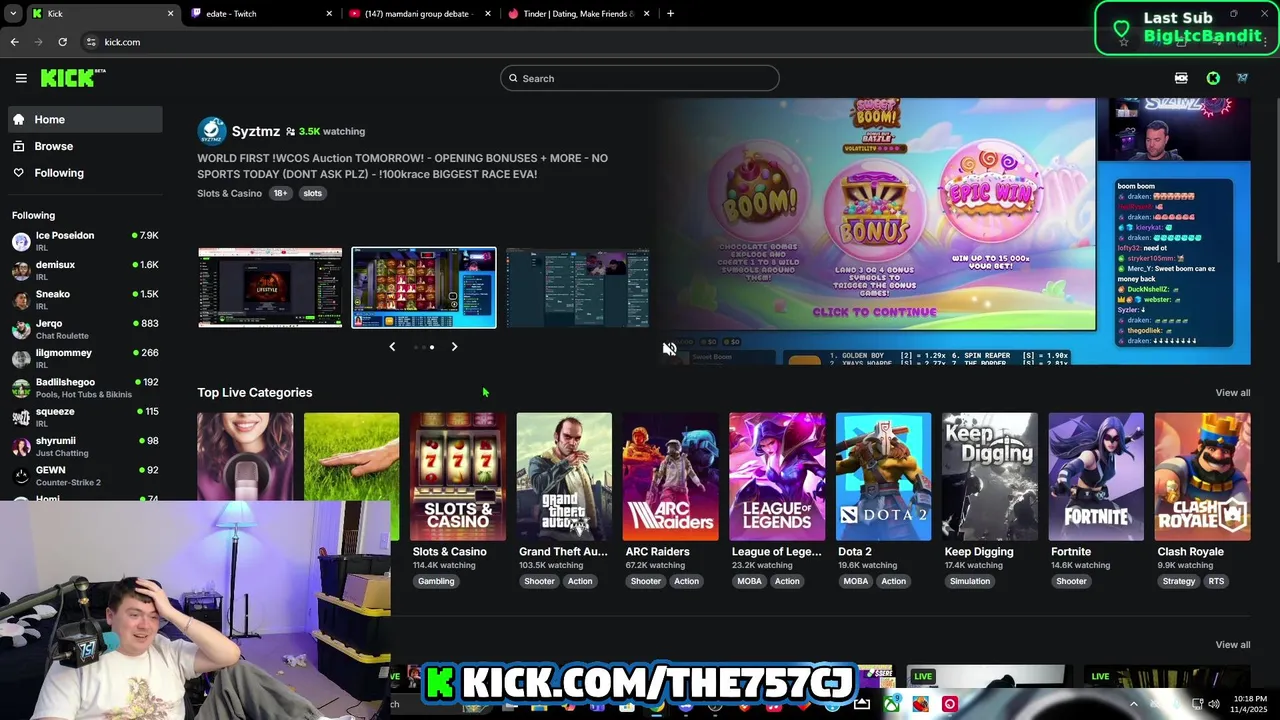Switch to the edate - Twitch tab

pyautogui.click(x=261, y=14)
